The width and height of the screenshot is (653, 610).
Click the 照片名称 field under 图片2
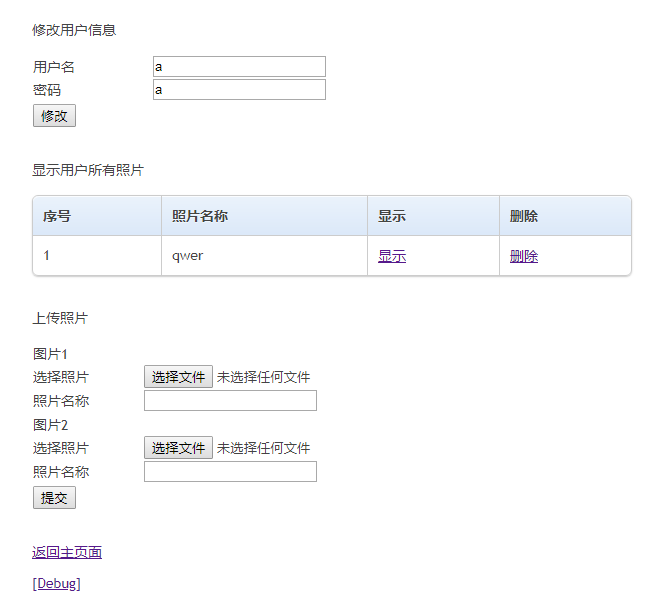coord(230,471)
